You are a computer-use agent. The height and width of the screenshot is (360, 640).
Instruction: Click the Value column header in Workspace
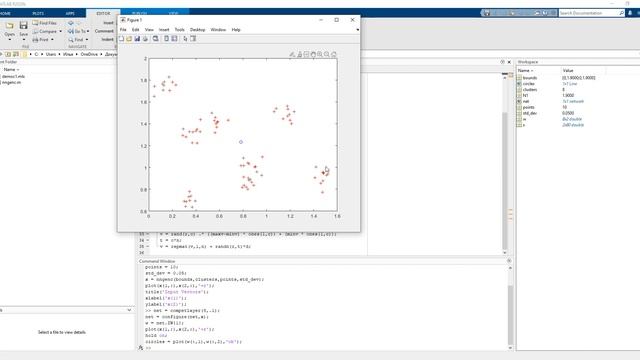tap(568, 71)
